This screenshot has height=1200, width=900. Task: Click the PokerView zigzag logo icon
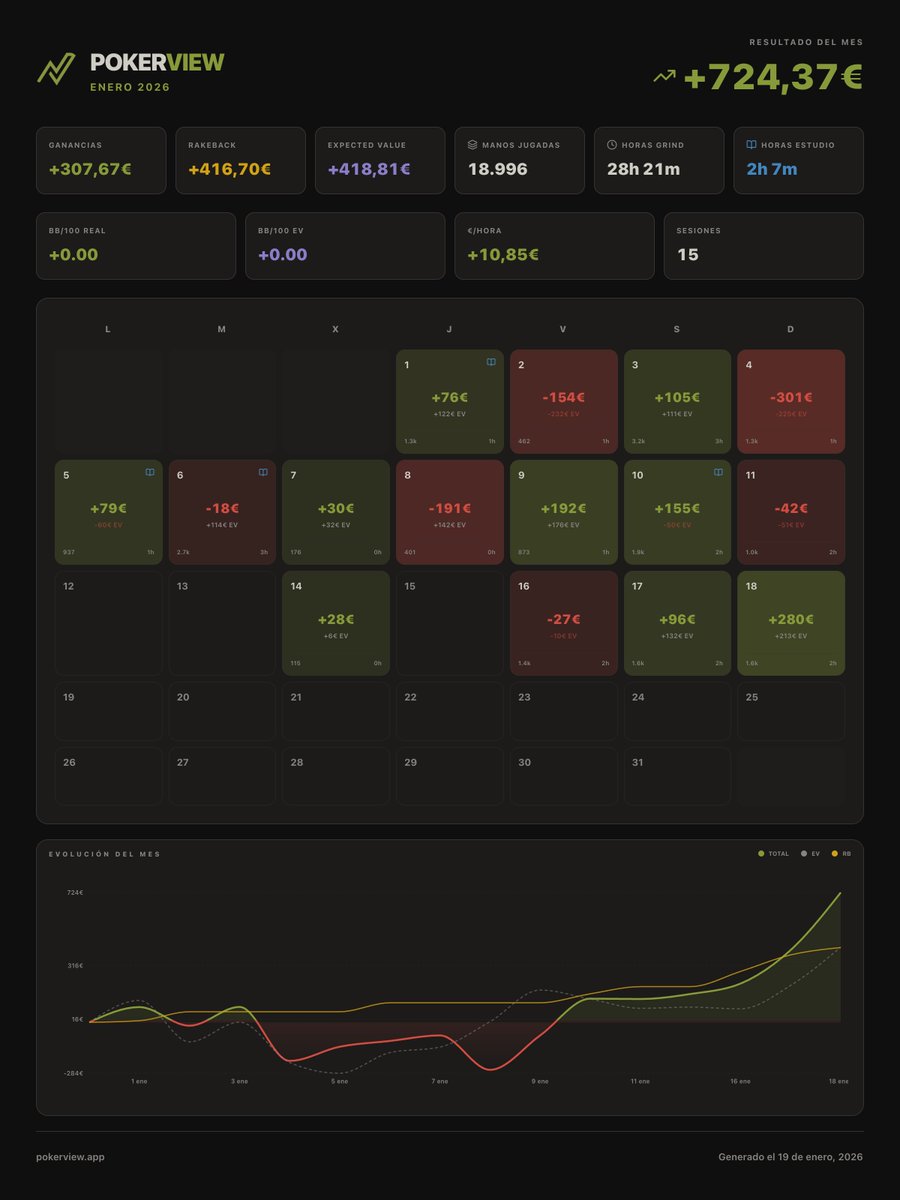(56, 68)
